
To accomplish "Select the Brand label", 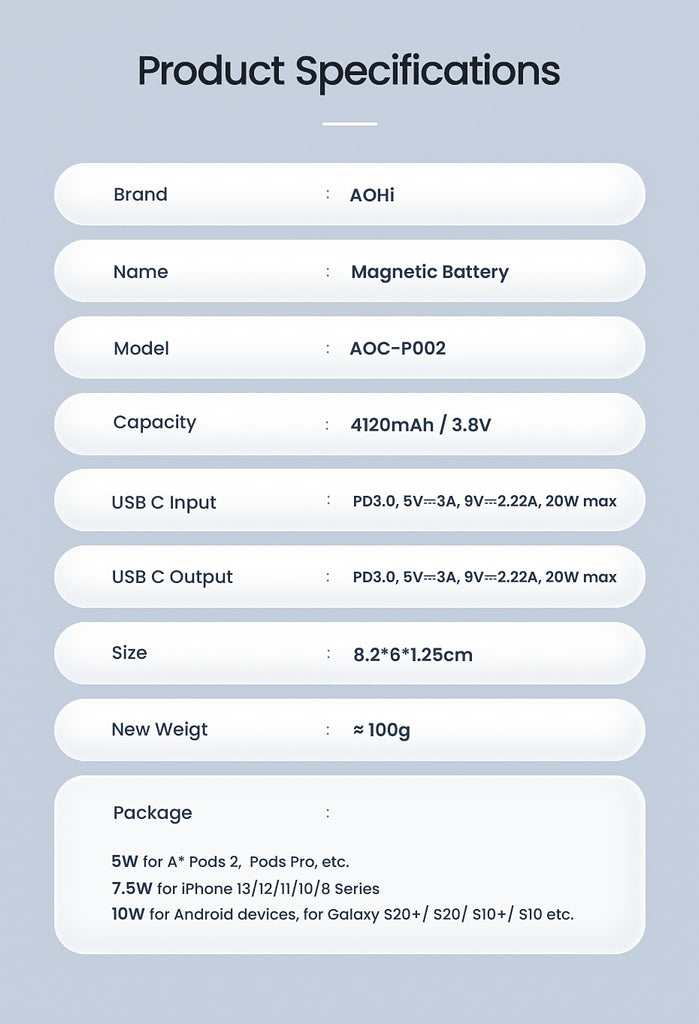I will 140,195.
